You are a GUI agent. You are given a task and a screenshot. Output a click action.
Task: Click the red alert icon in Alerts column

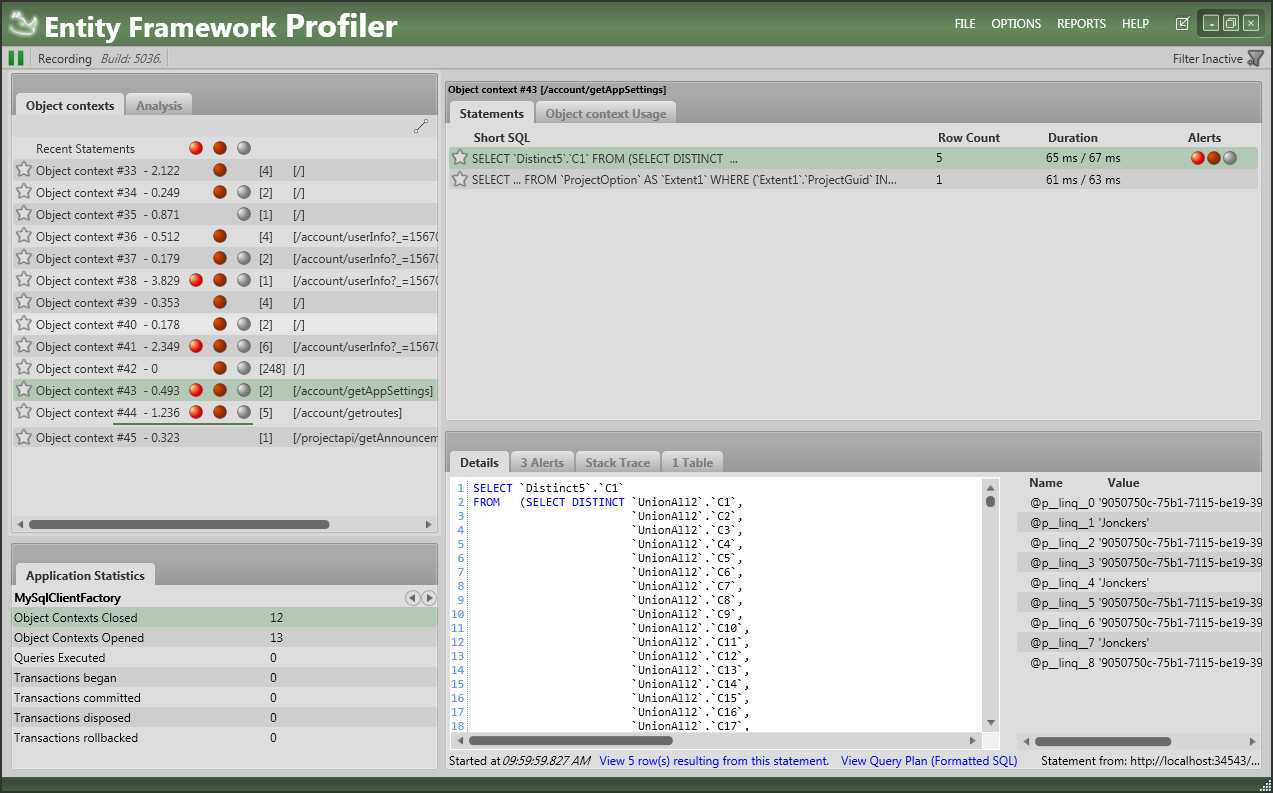tap(1198, 158)
